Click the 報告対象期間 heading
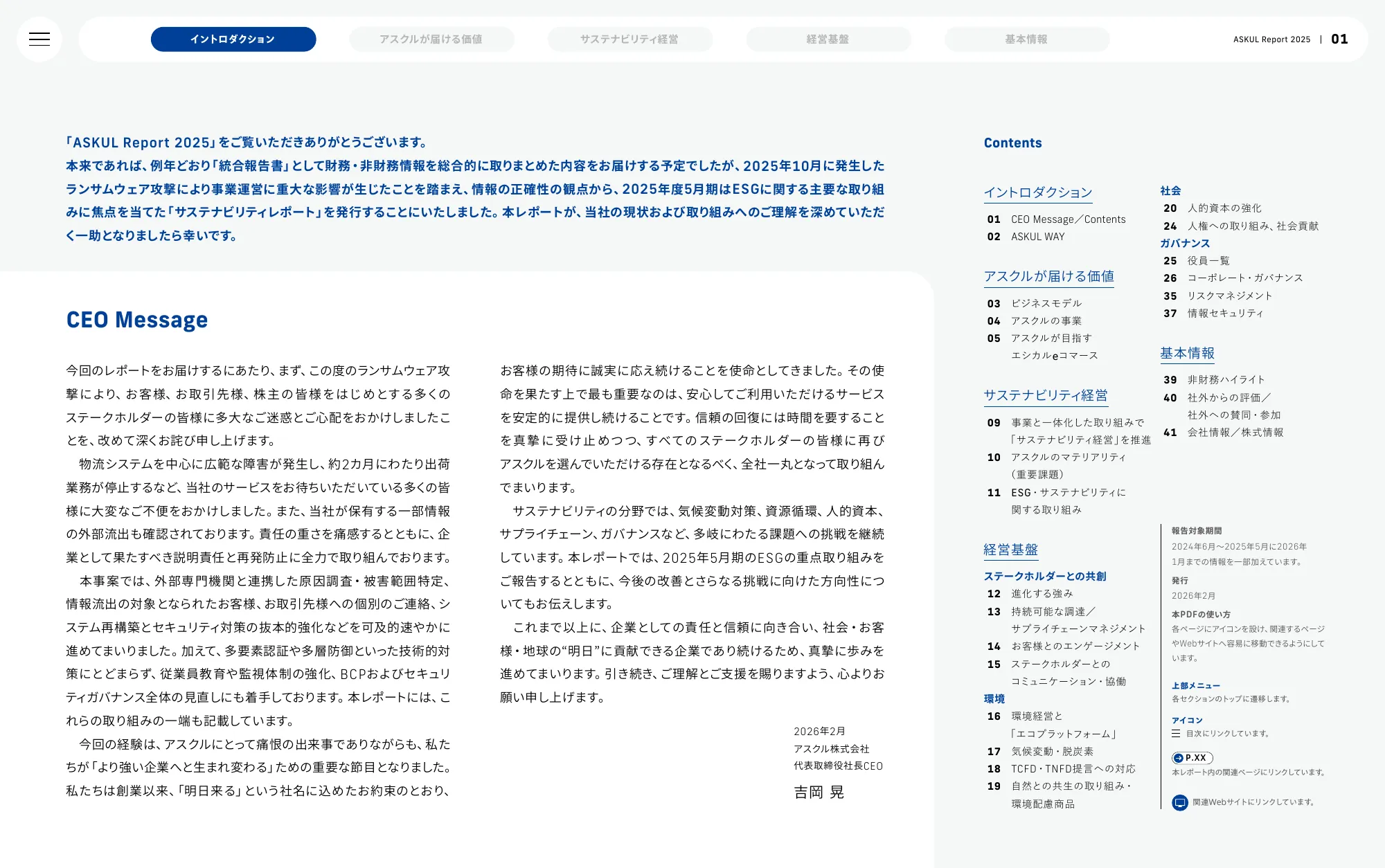1385x868 pixels. tap(1197, 531)
